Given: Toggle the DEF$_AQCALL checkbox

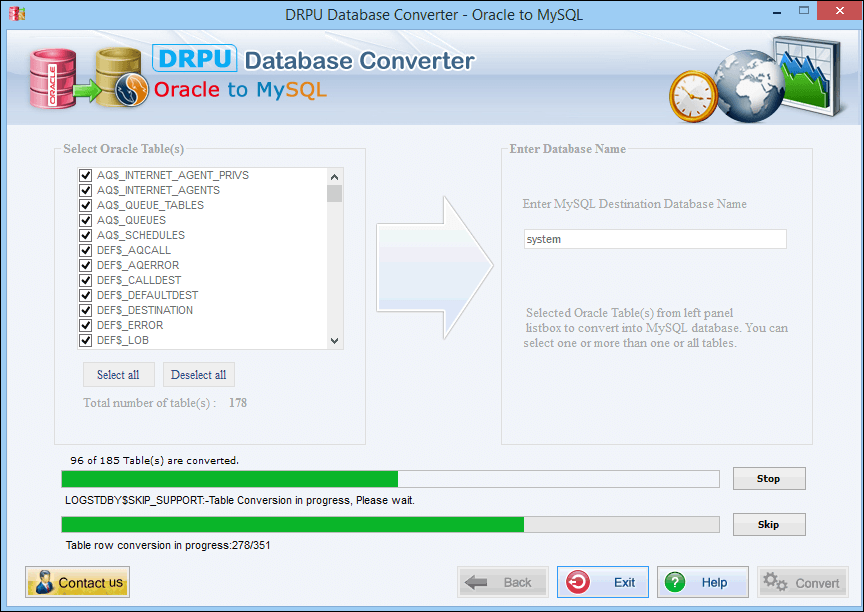Looking at the screenshot, I should coord(85,250).
